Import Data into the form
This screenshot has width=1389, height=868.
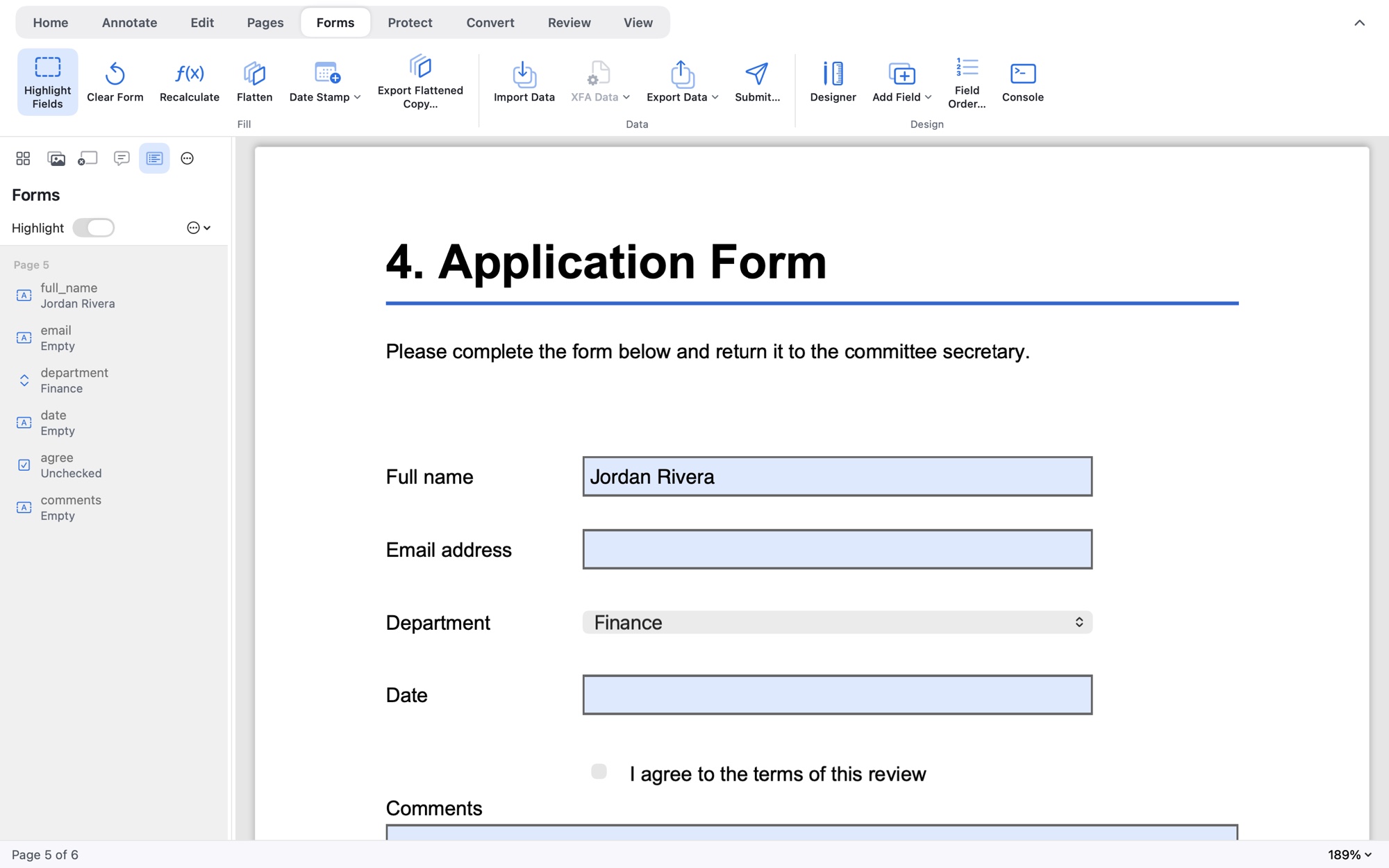tap(524, 82)
